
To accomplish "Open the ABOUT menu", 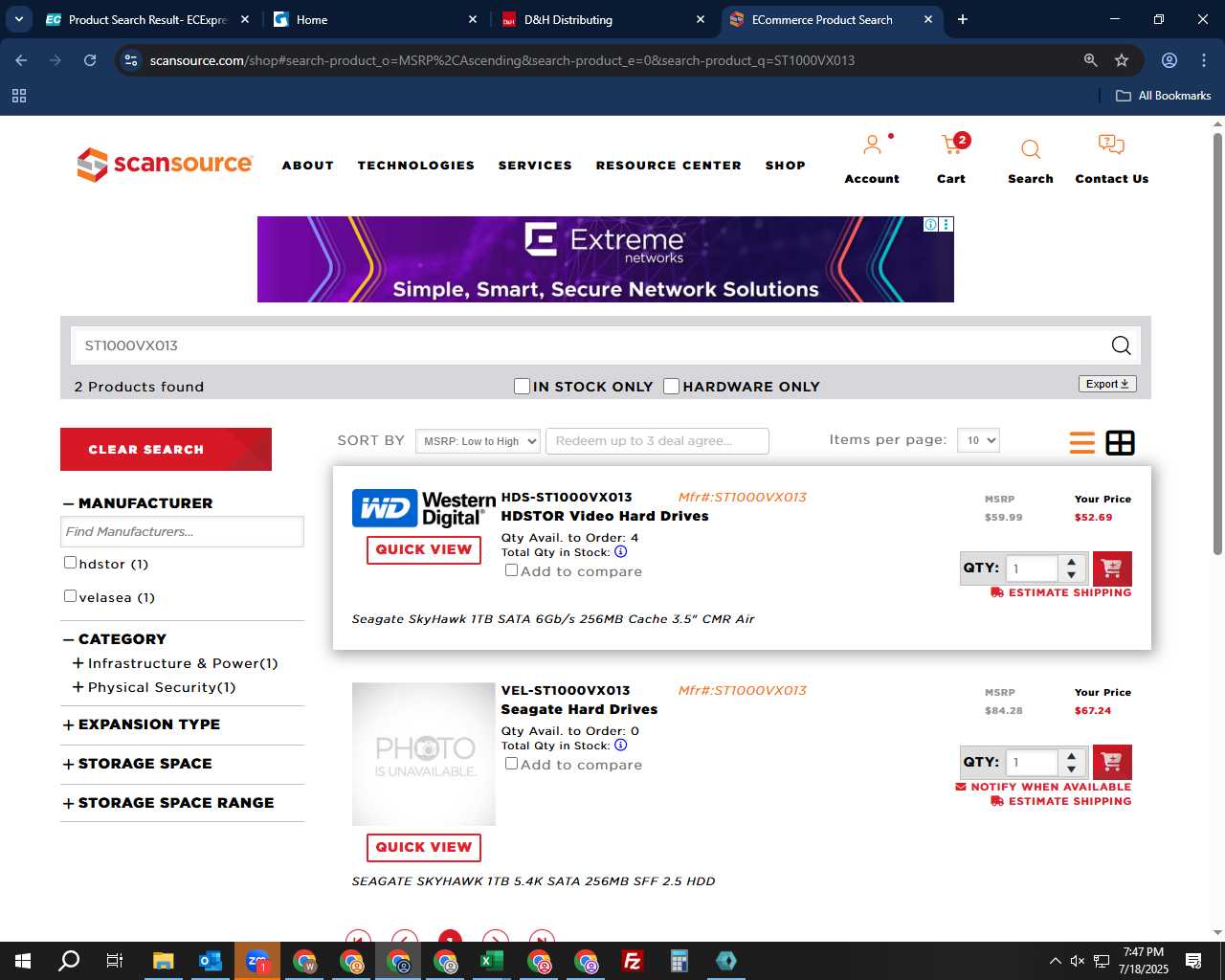I will tap(307, 166).
